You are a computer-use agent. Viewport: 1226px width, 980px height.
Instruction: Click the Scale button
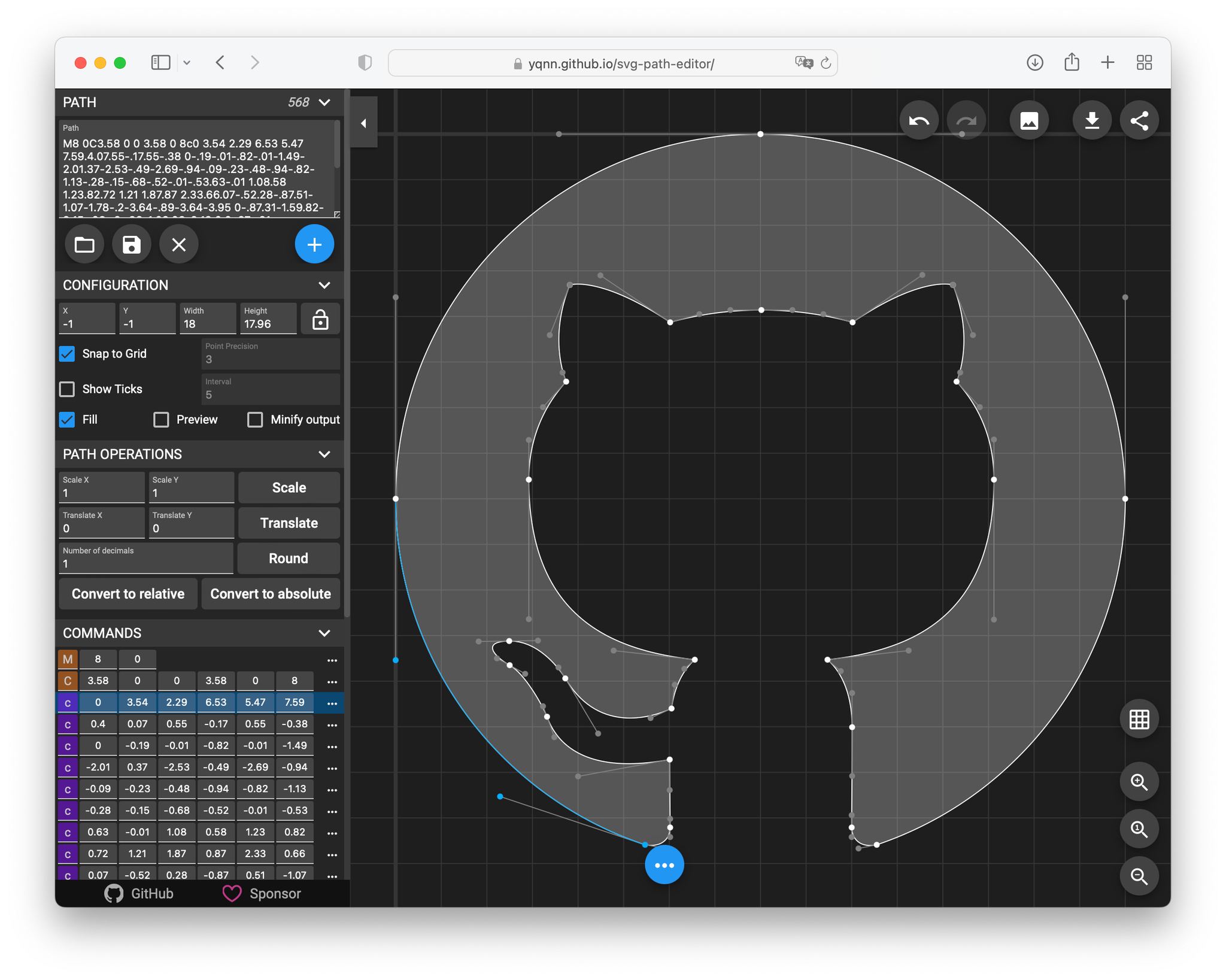point(289,487)
